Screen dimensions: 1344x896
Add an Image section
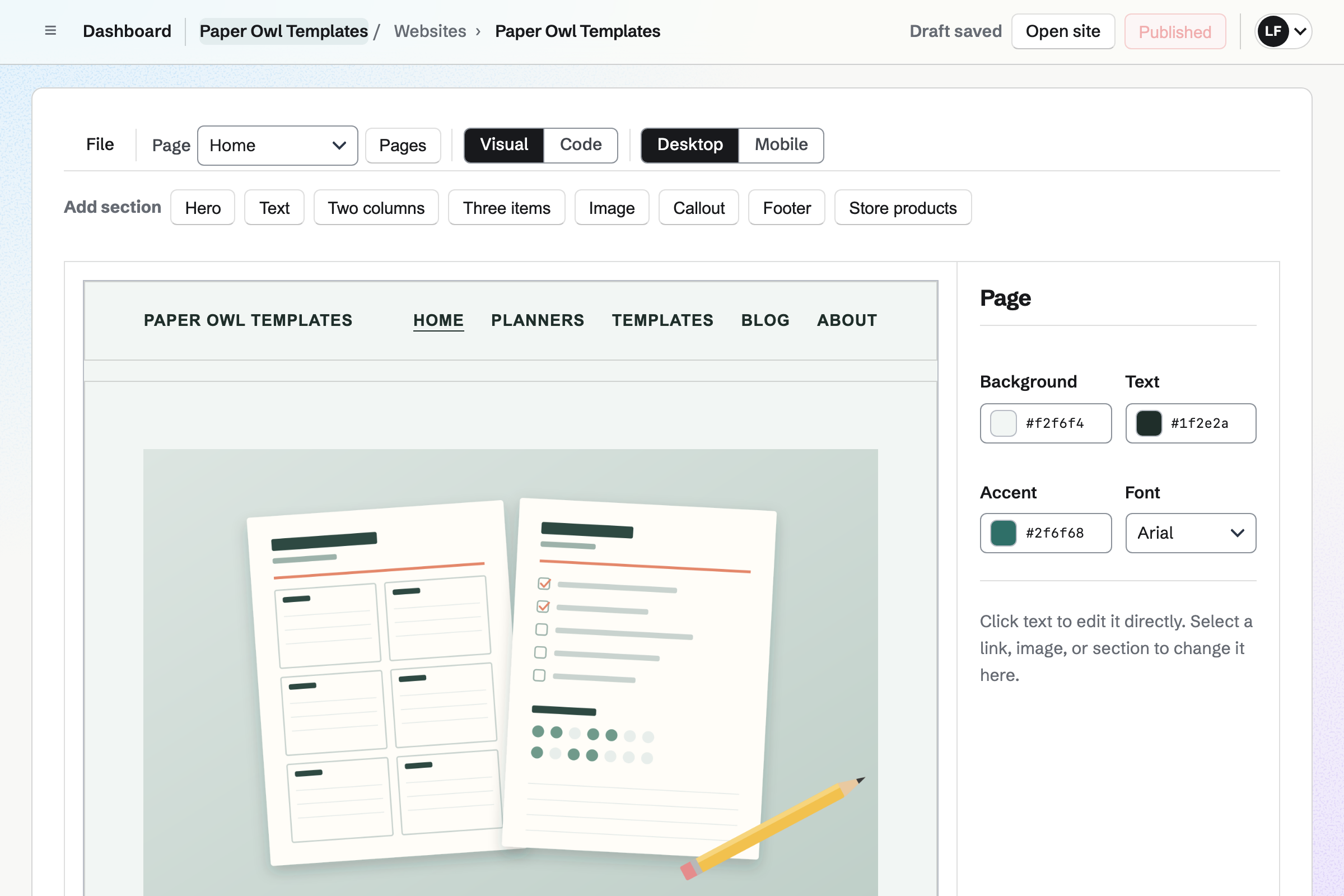click(612, 207)
